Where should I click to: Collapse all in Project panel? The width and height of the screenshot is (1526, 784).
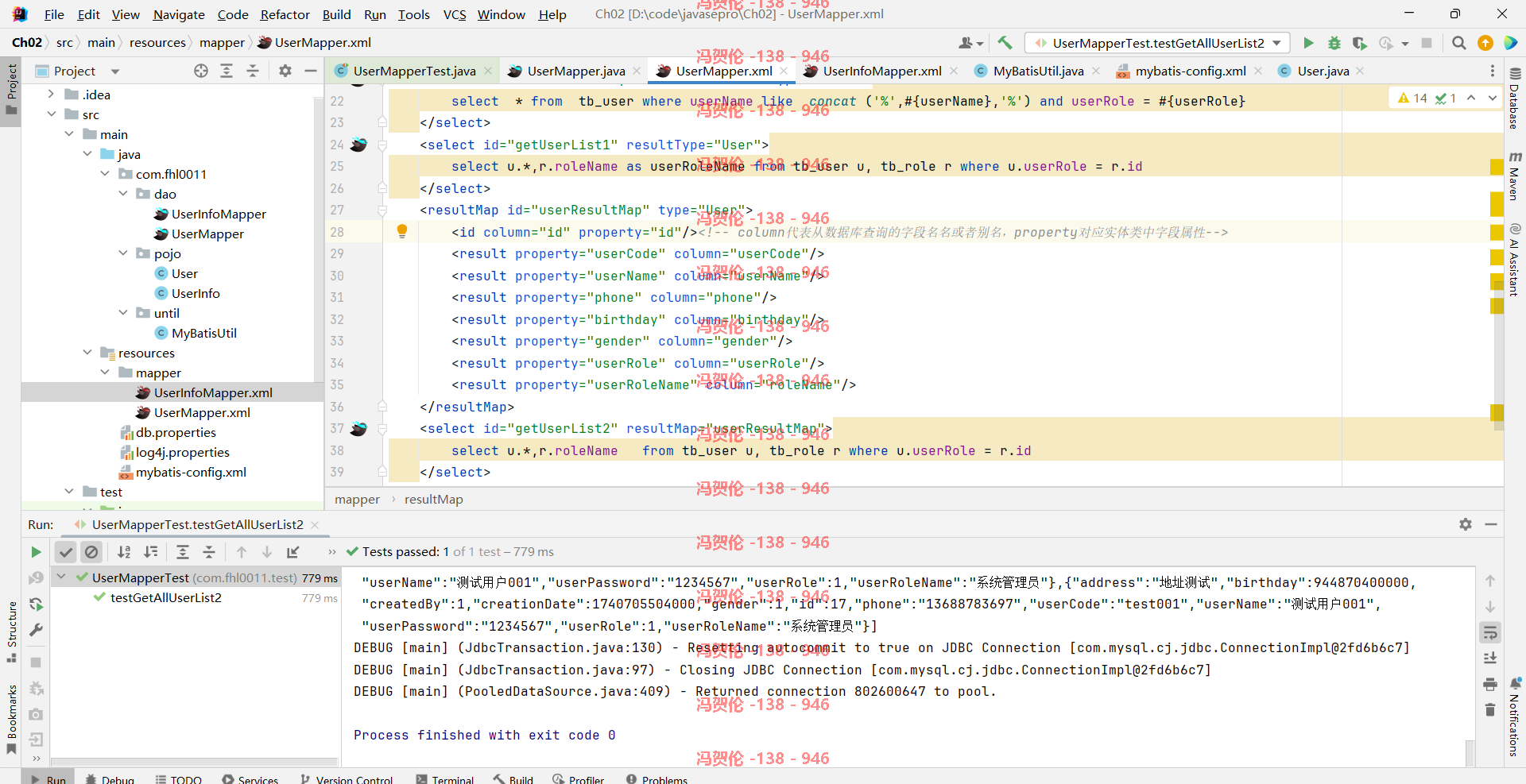(253, 71)
